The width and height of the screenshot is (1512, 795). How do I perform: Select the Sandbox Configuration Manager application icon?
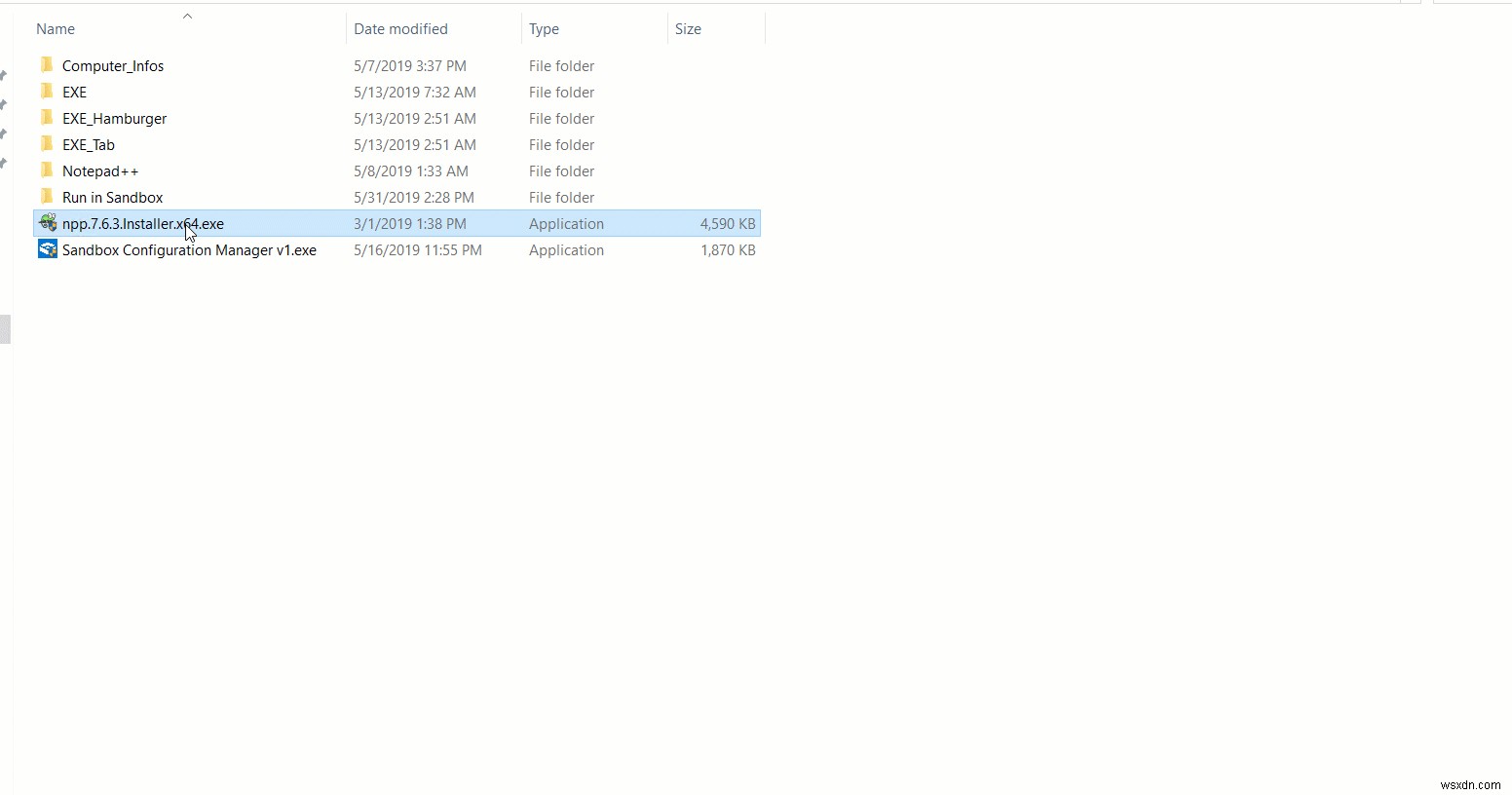point(48,249)
